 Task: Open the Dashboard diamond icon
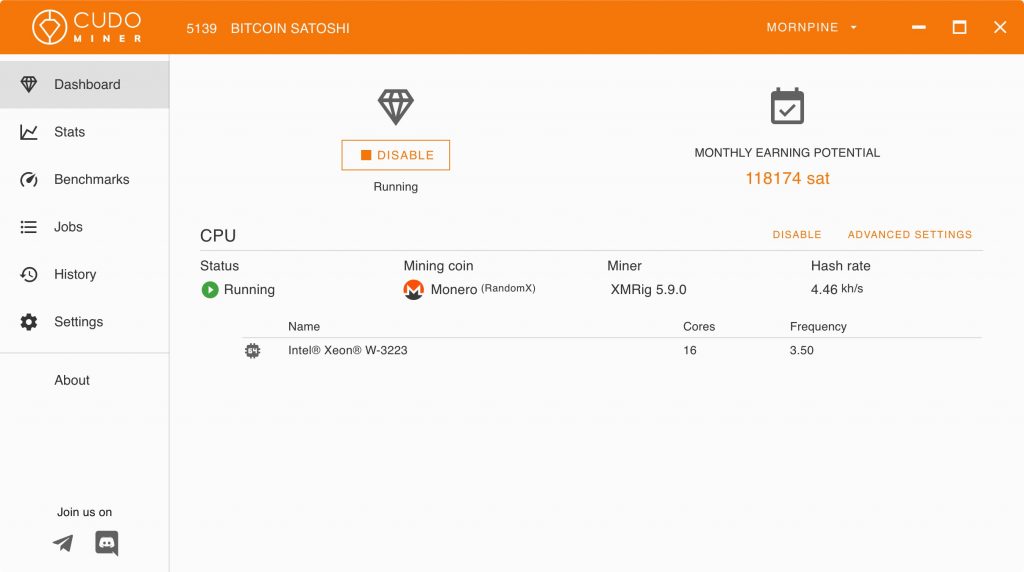click(x=29, y=84)
